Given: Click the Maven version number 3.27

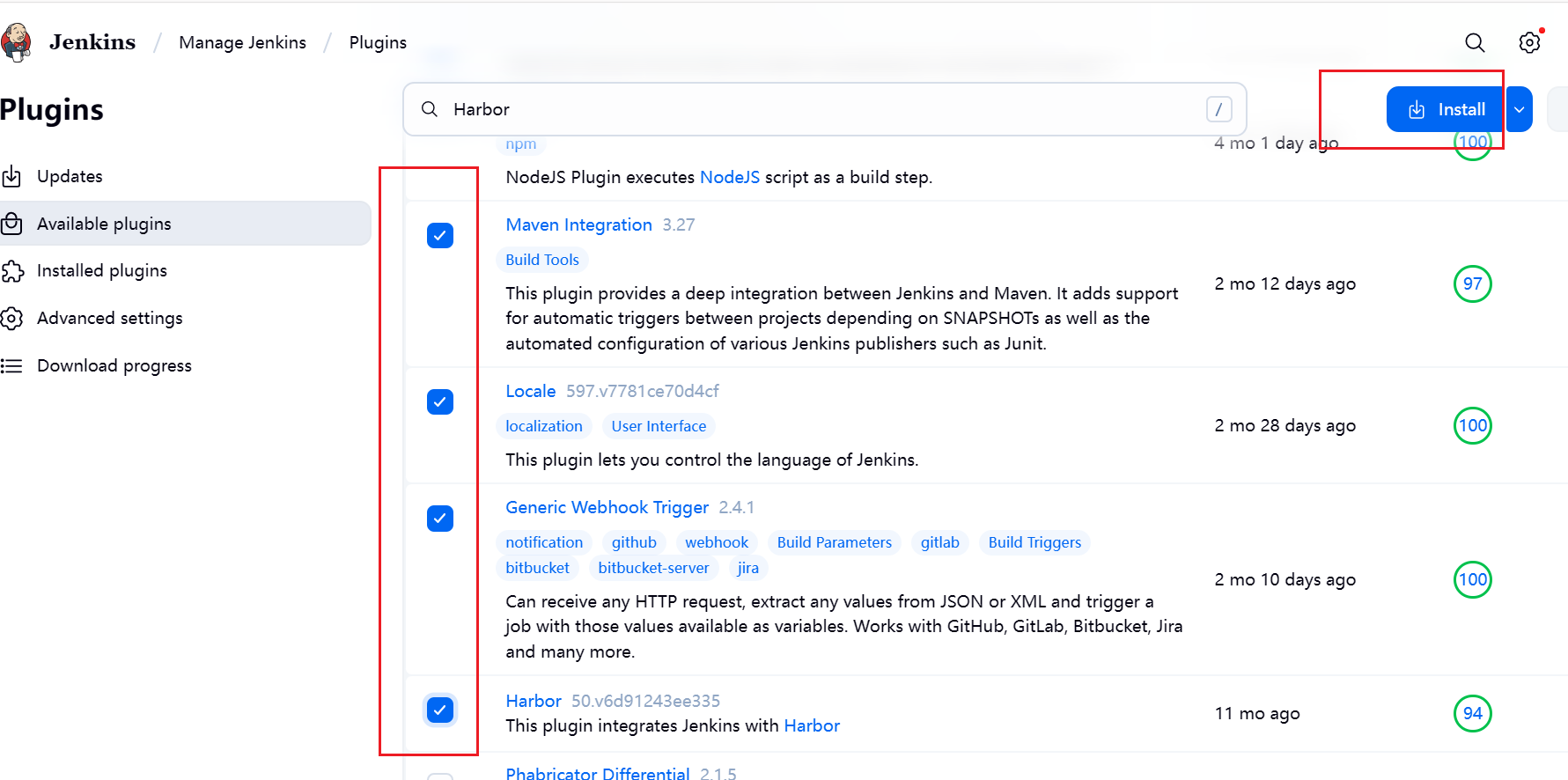Looking at the screenshot, I should (x=679, y=224).
